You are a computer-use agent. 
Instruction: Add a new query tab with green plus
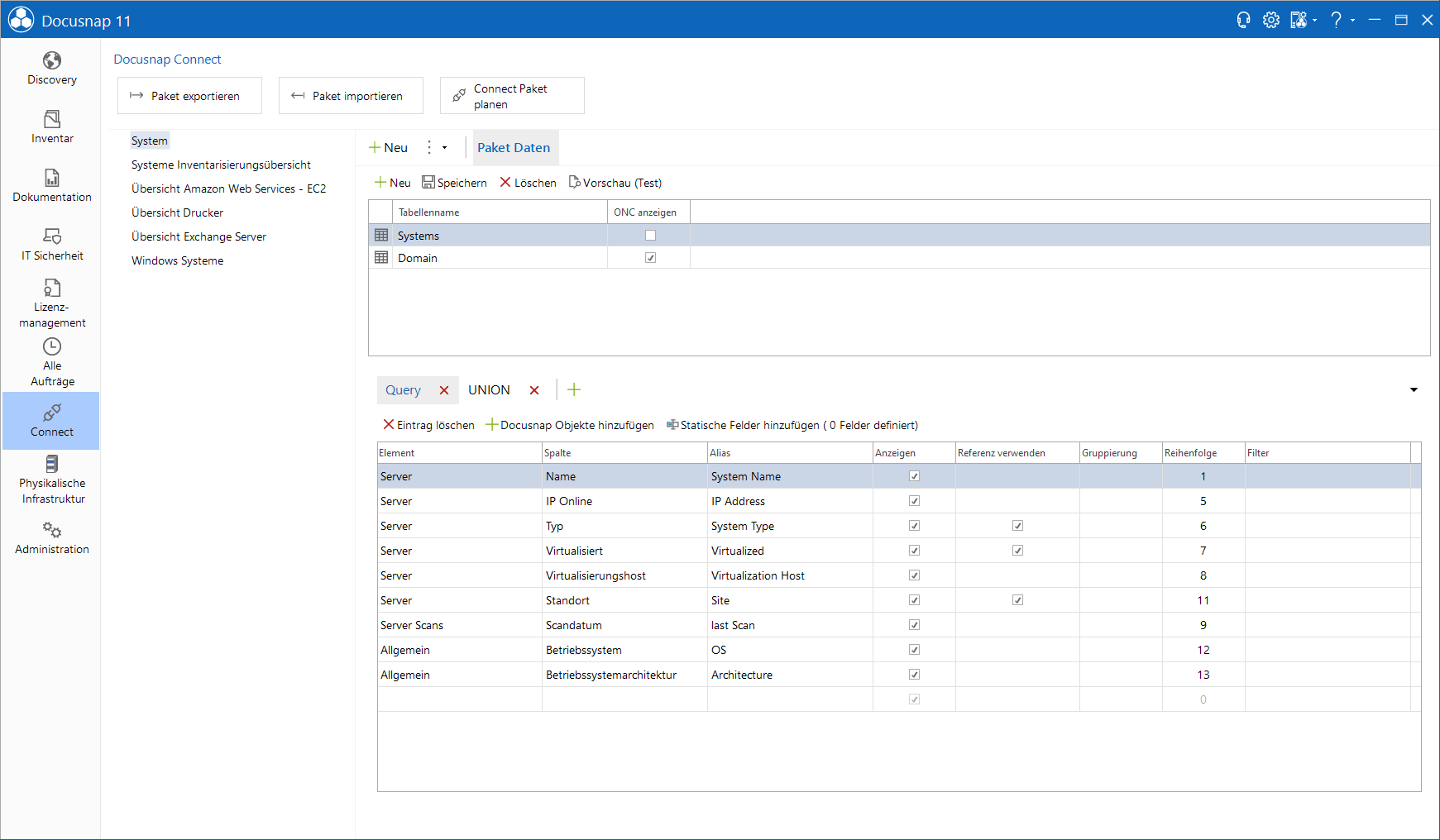click(x=574, y=389)
